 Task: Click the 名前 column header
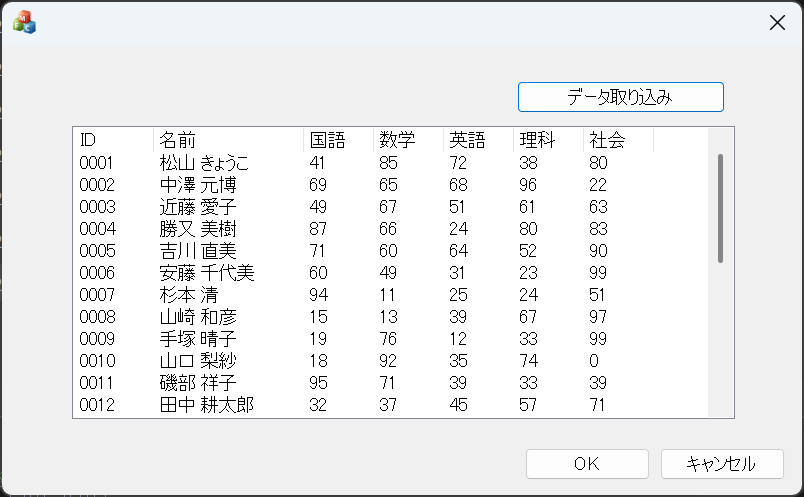228,140
